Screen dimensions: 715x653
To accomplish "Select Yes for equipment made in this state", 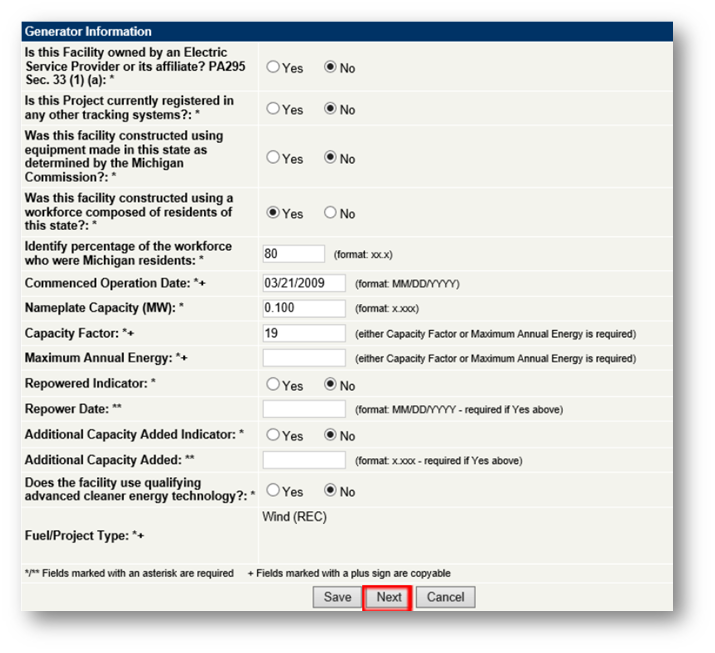I will point(273,158).
